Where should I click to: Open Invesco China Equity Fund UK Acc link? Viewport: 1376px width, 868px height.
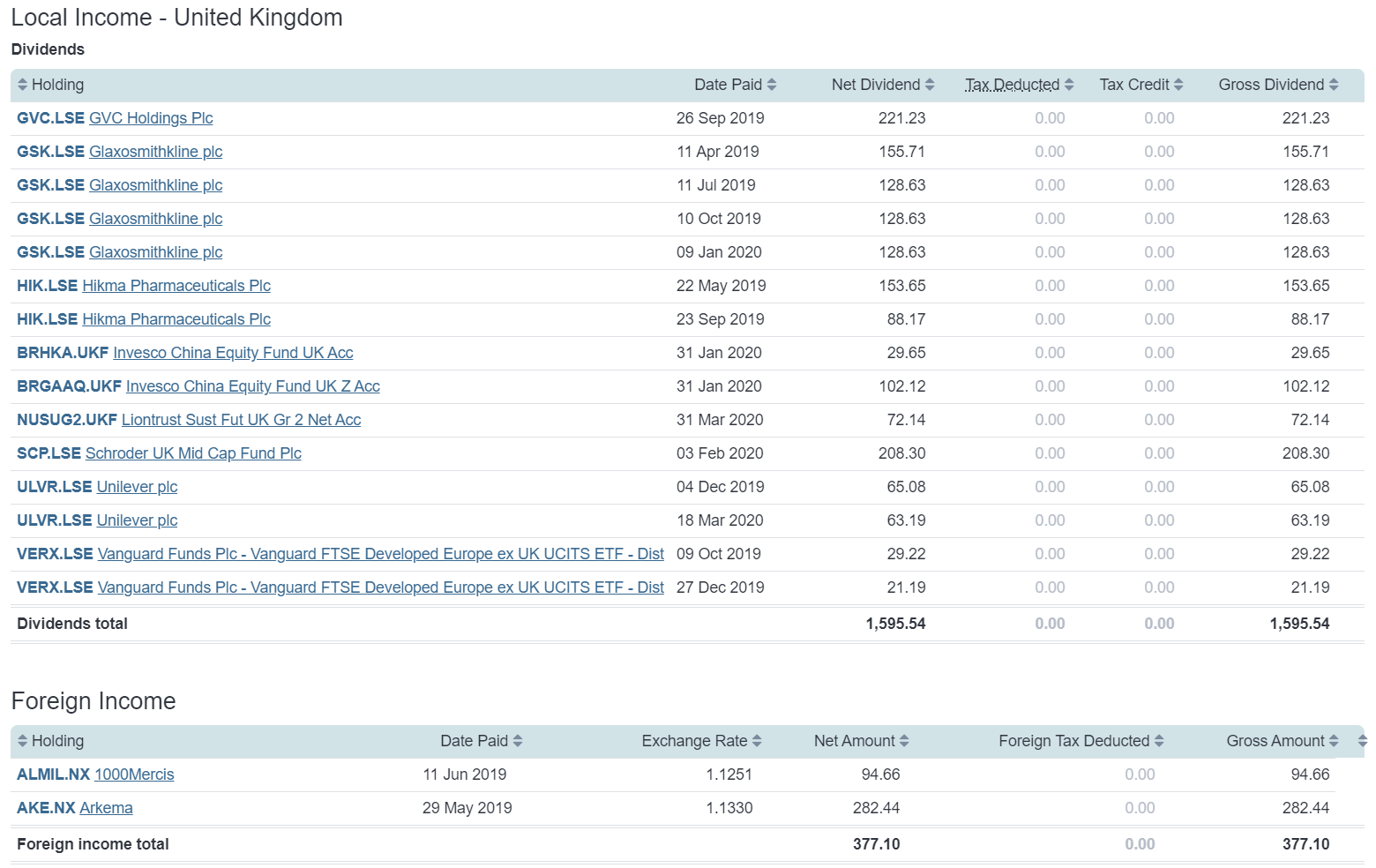[x=233, y=353]
